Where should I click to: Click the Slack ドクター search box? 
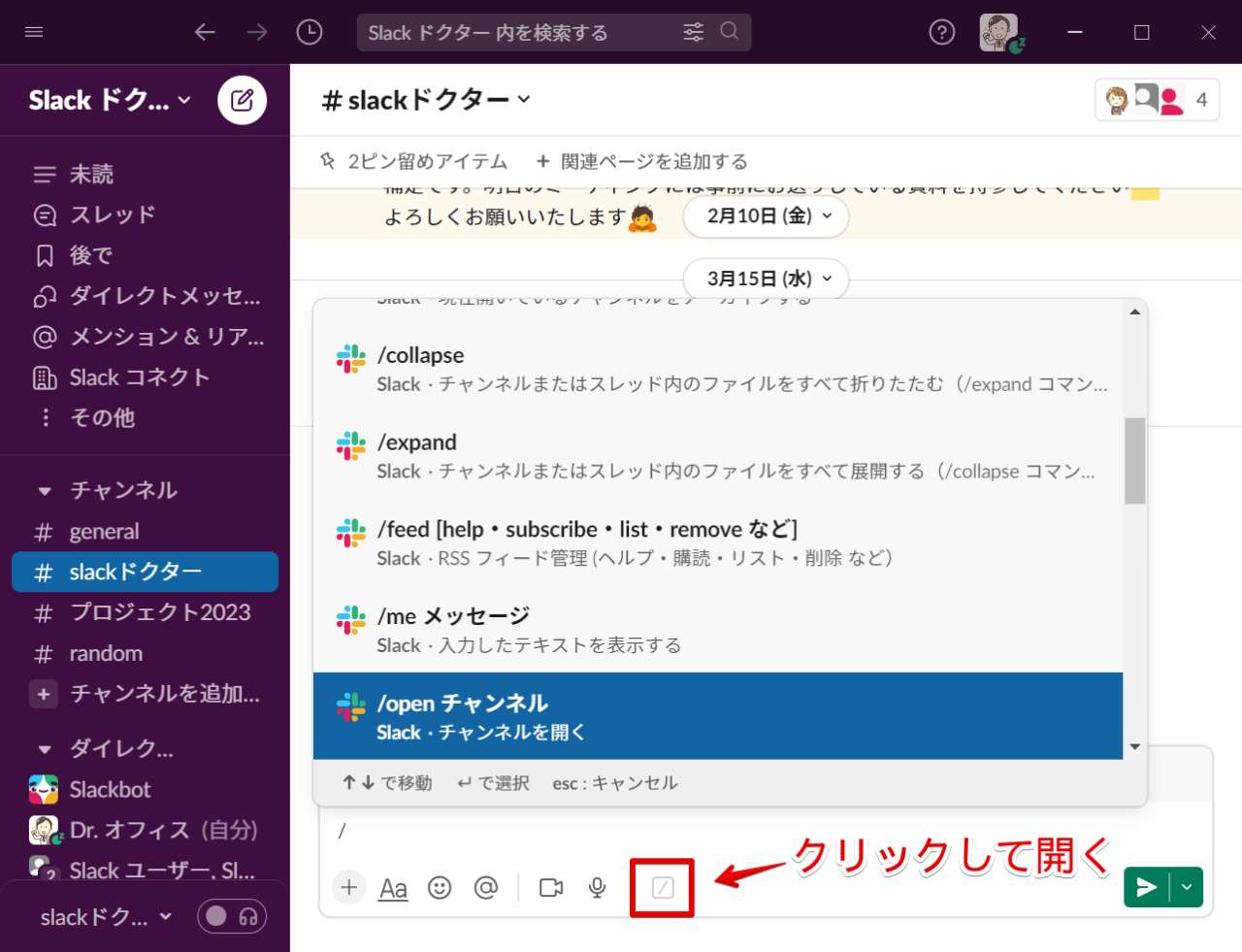[553, 32]
